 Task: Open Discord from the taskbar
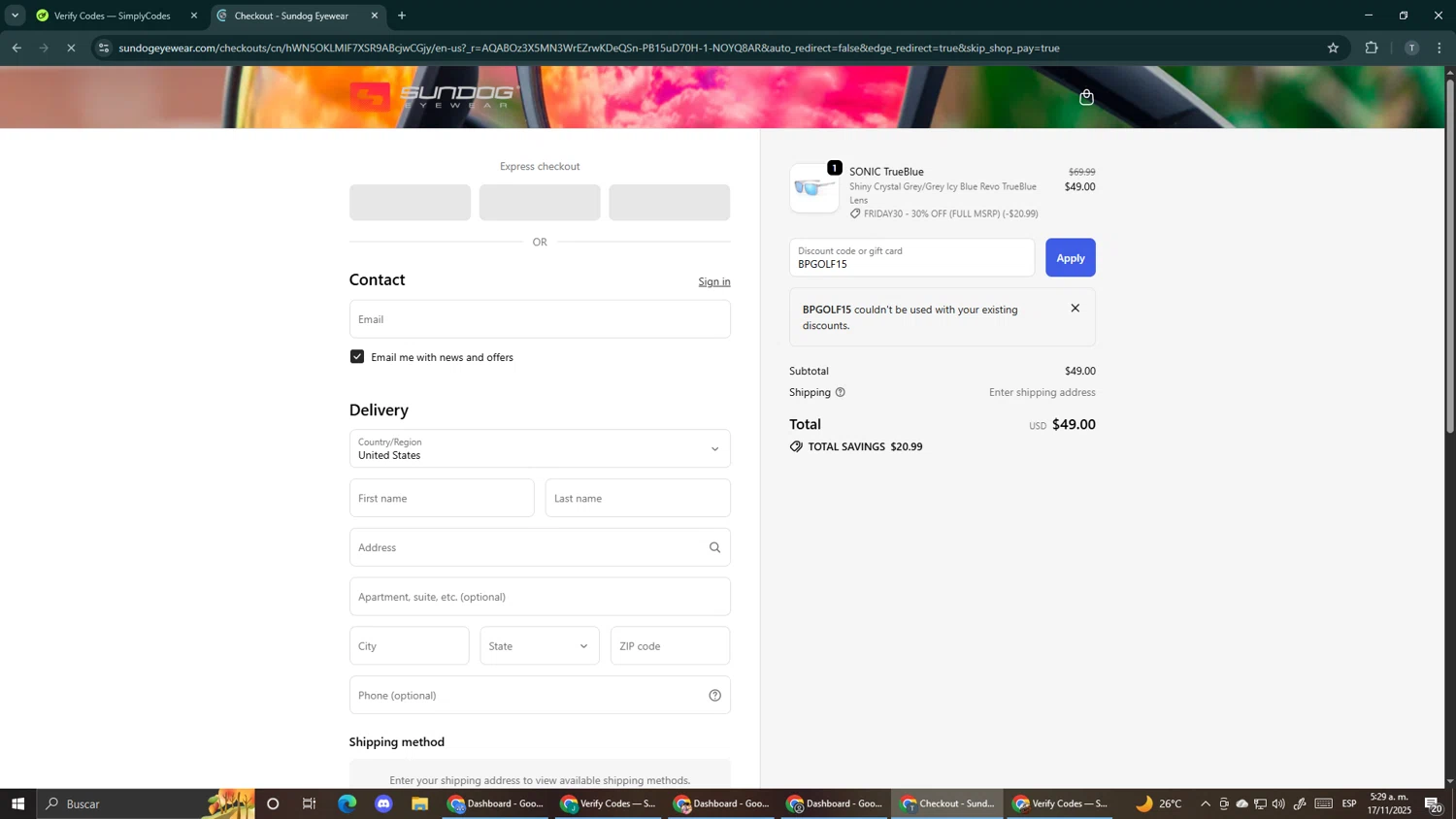coord(383,803)
